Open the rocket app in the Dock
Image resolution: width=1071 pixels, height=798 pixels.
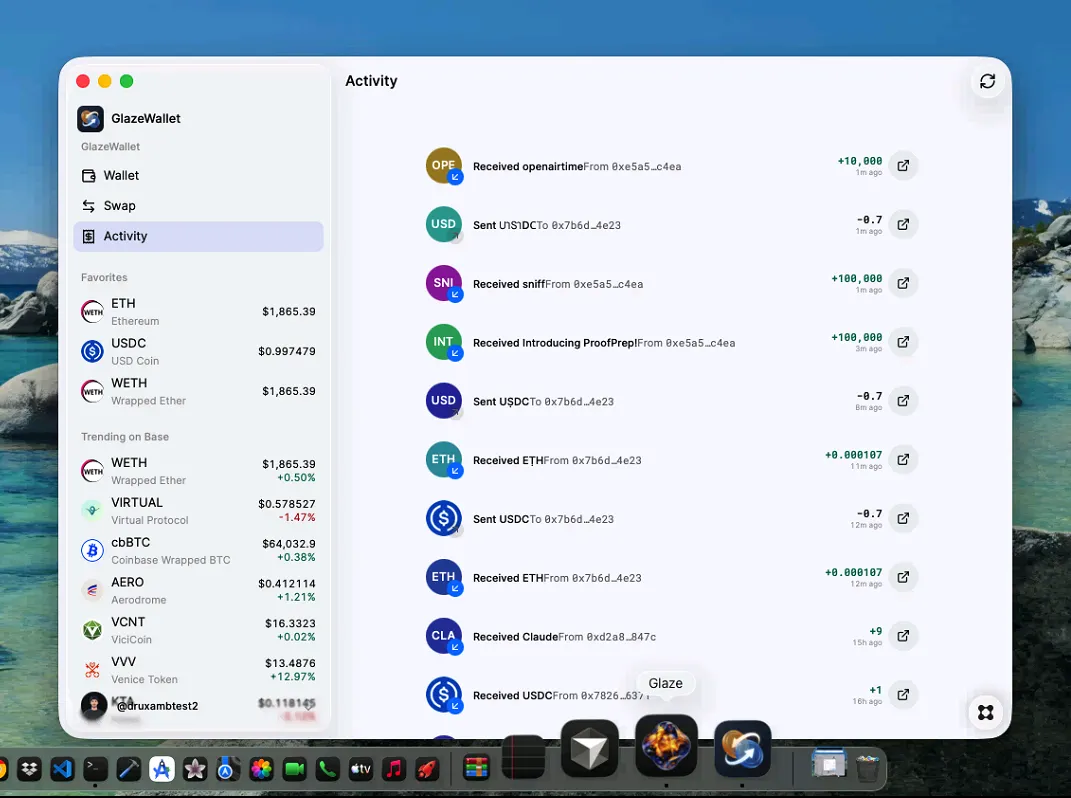click(427, 769)
